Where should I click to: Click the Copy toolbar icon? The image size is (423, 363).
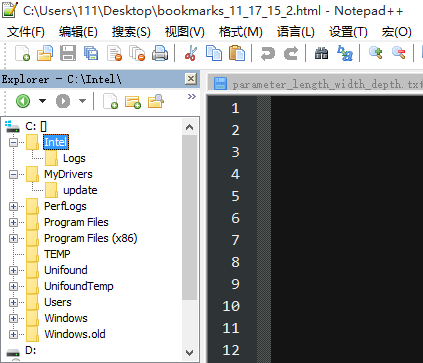point(214,53)
